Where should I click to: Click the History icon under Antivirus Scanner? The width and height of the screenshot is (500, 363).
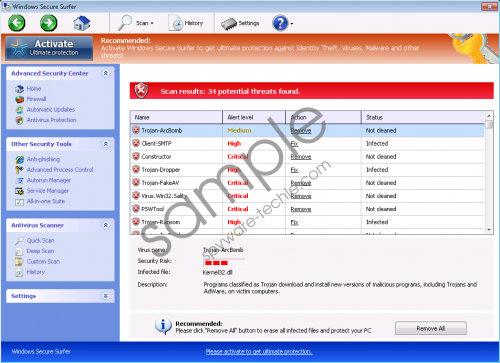[x=20, y=272]
